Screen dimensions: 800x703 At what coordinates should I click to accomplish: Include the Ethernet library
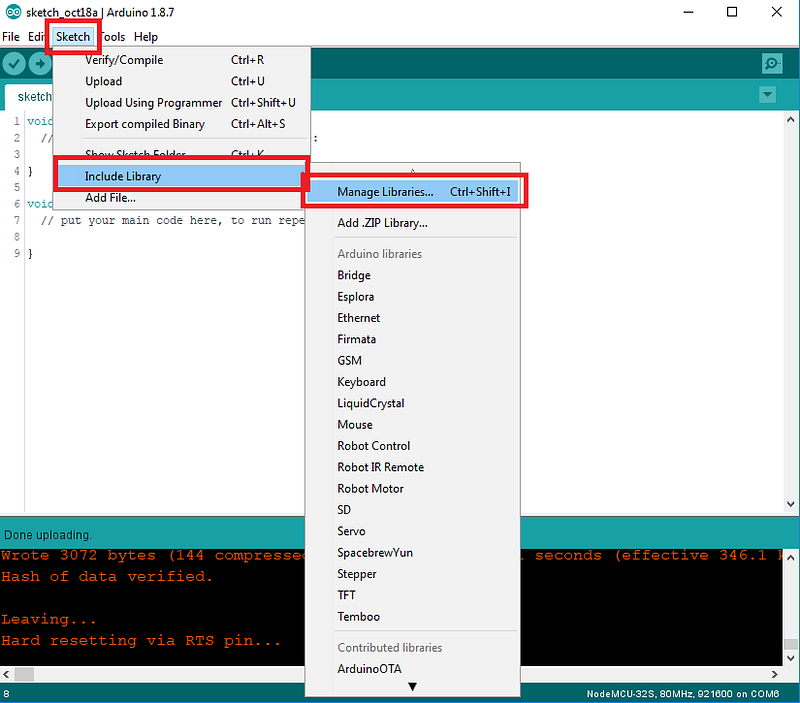click(412, 318)
